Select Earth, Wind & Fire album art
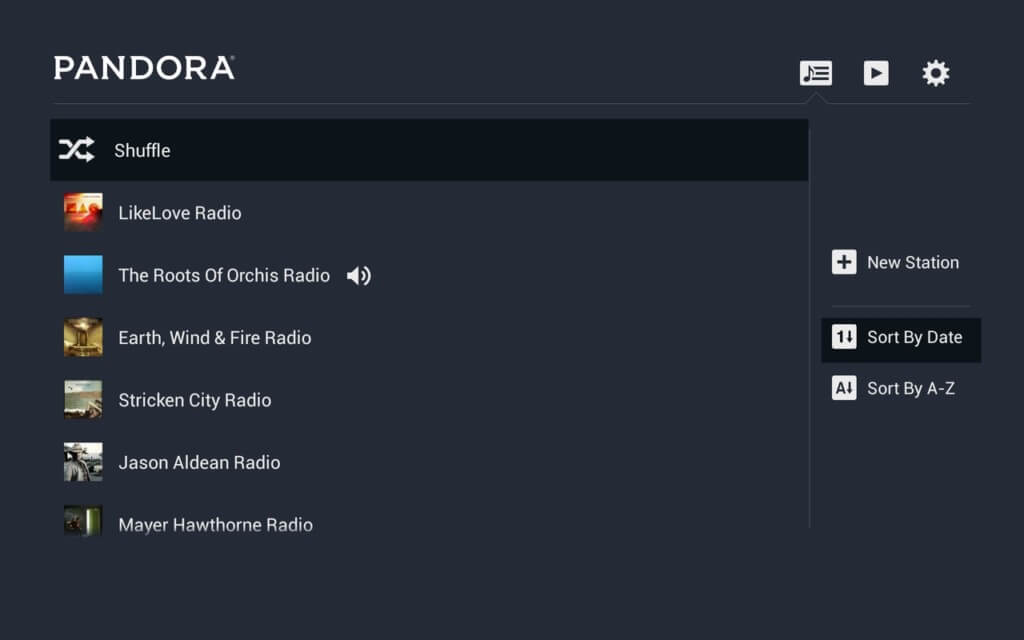 pos(83,337)
